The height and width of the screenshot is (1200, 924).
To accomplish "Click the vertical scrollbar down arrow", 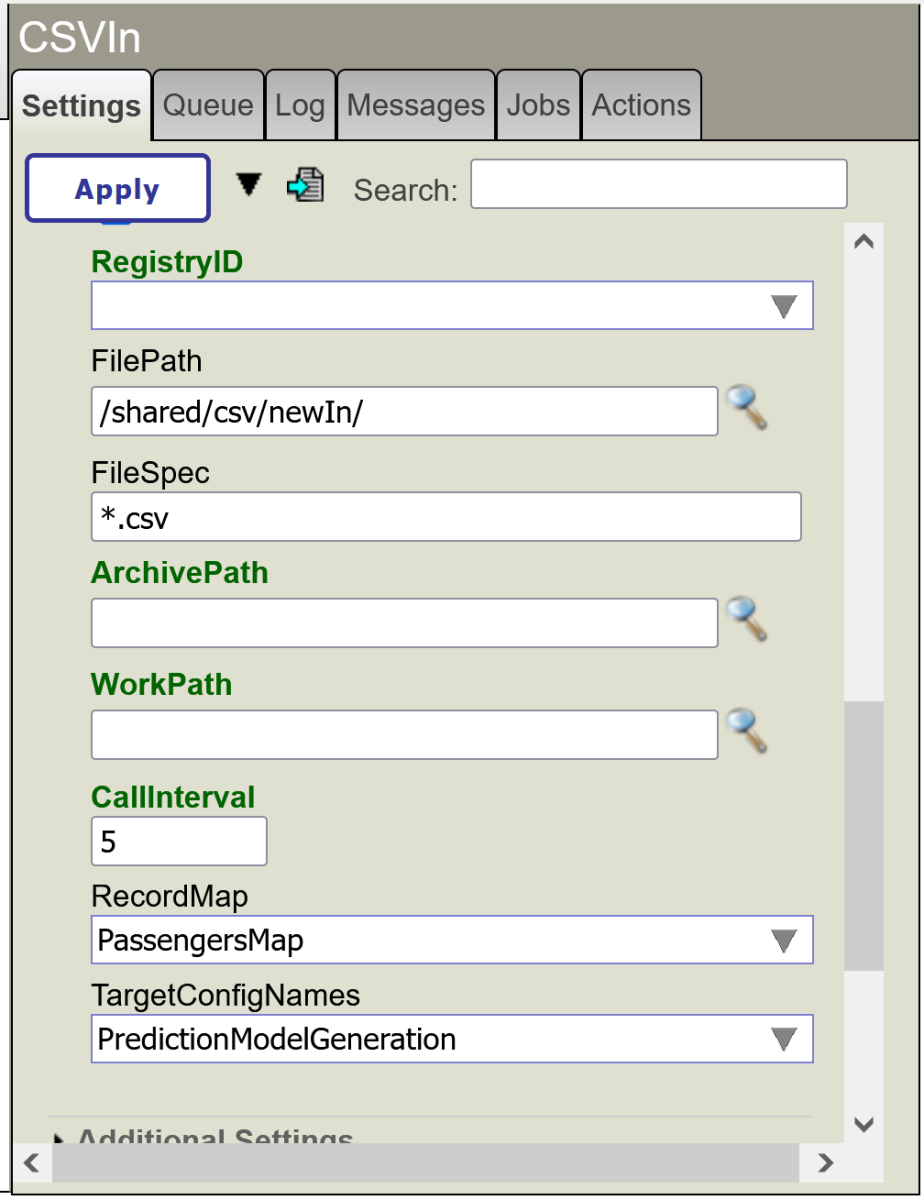I will pyautogui.click(x=864, y=1125).
